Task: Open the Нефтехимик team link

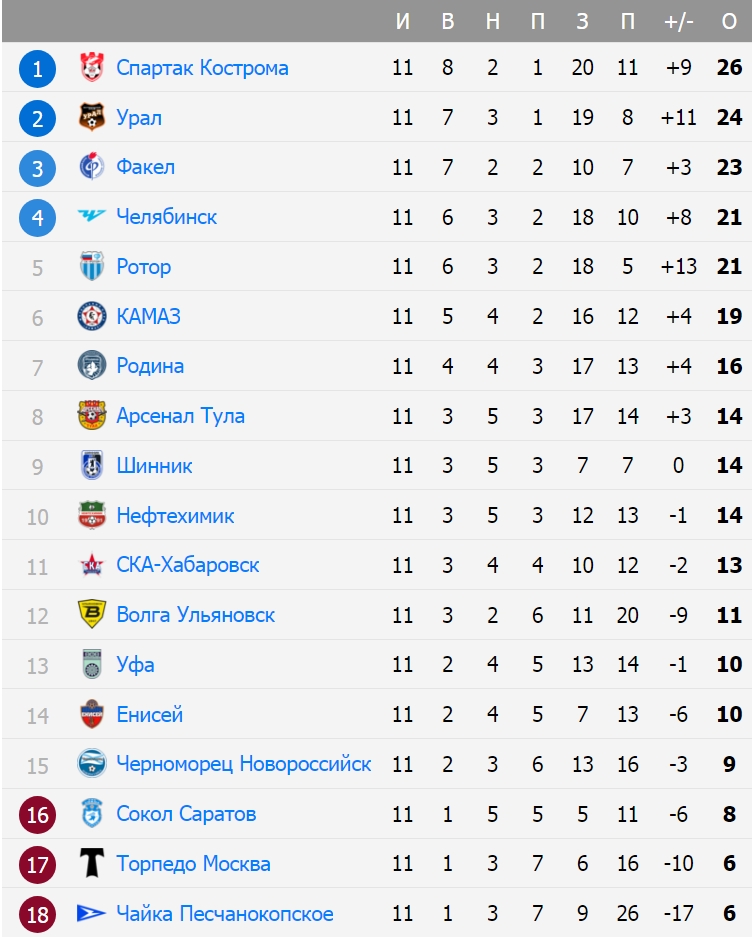Action: click(x=175, y=516)
